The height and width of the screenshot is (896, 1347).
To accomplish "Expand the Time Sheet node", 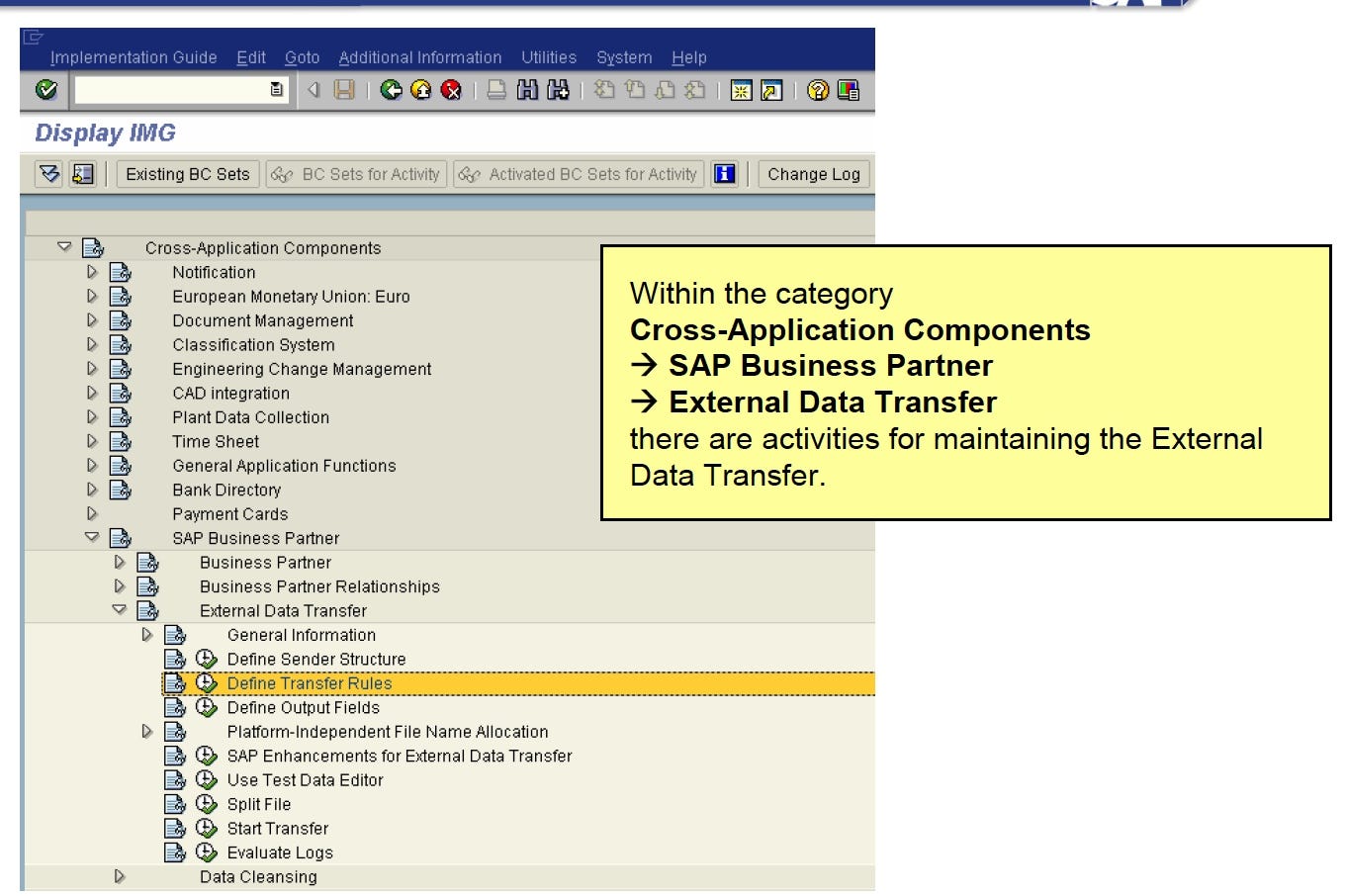I will [92, 441].
